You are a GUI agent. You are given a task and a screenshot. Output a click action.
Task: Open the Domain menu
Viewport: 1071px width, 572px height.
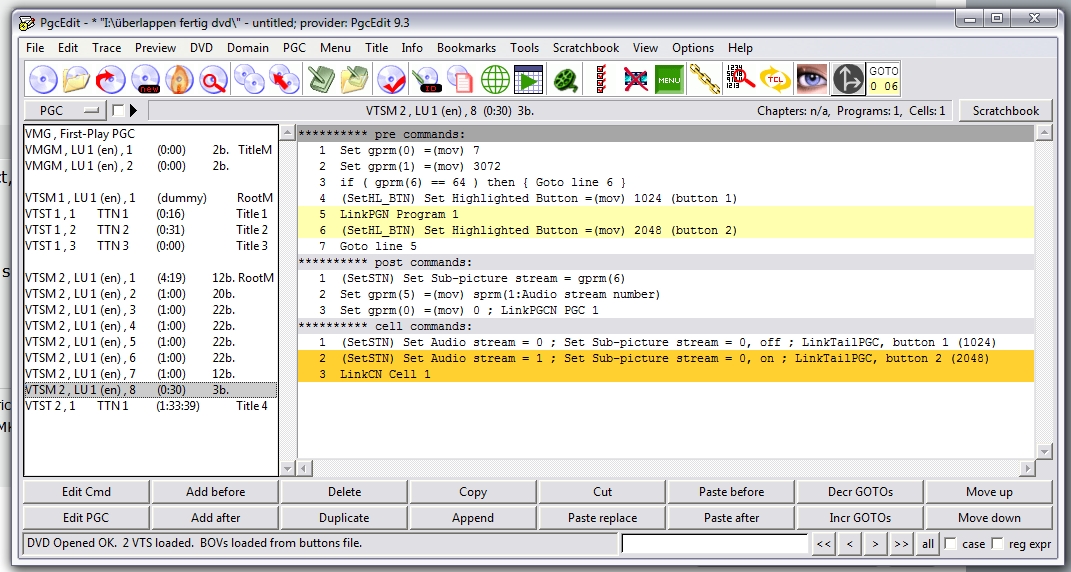pos(247,47)
